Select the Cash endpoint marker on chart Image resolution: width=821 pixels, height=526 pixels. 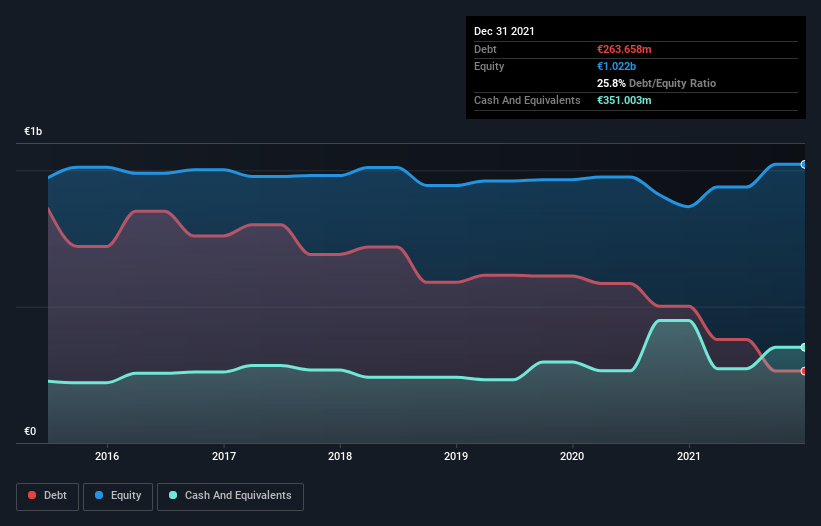804,347
